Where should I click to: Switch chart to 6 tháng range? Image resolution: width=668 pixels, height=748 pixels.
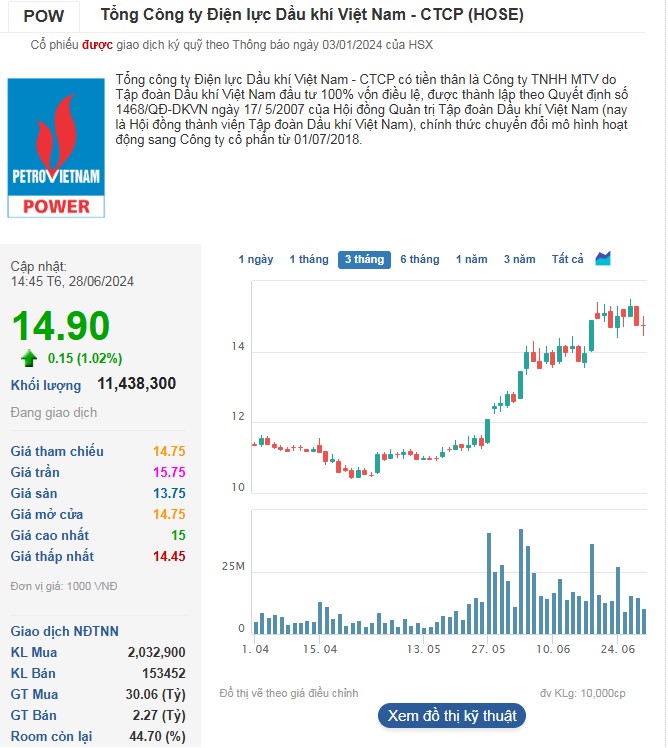420,259
